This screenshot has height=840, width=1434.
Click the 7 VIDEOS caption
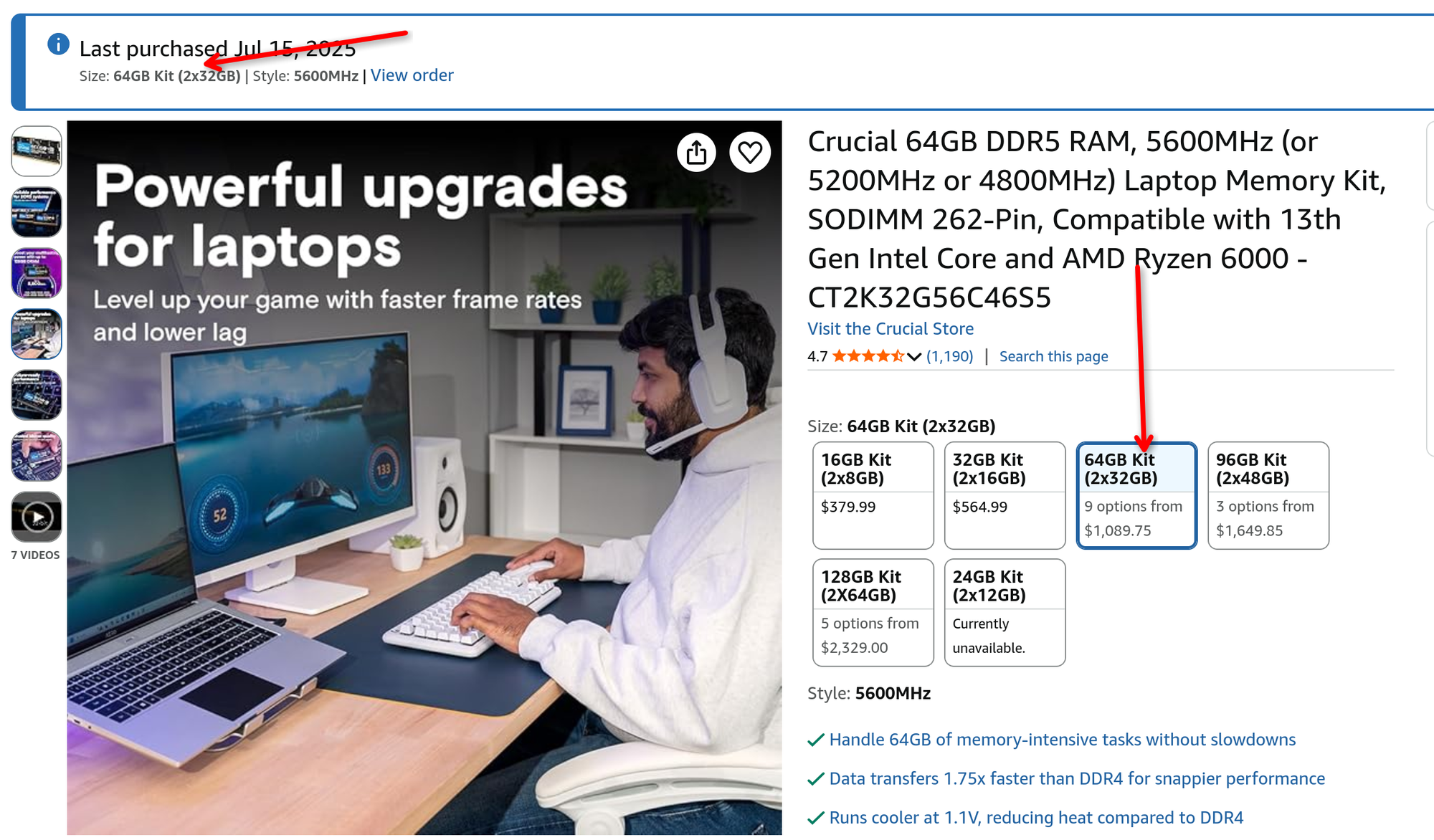(36, 555)
